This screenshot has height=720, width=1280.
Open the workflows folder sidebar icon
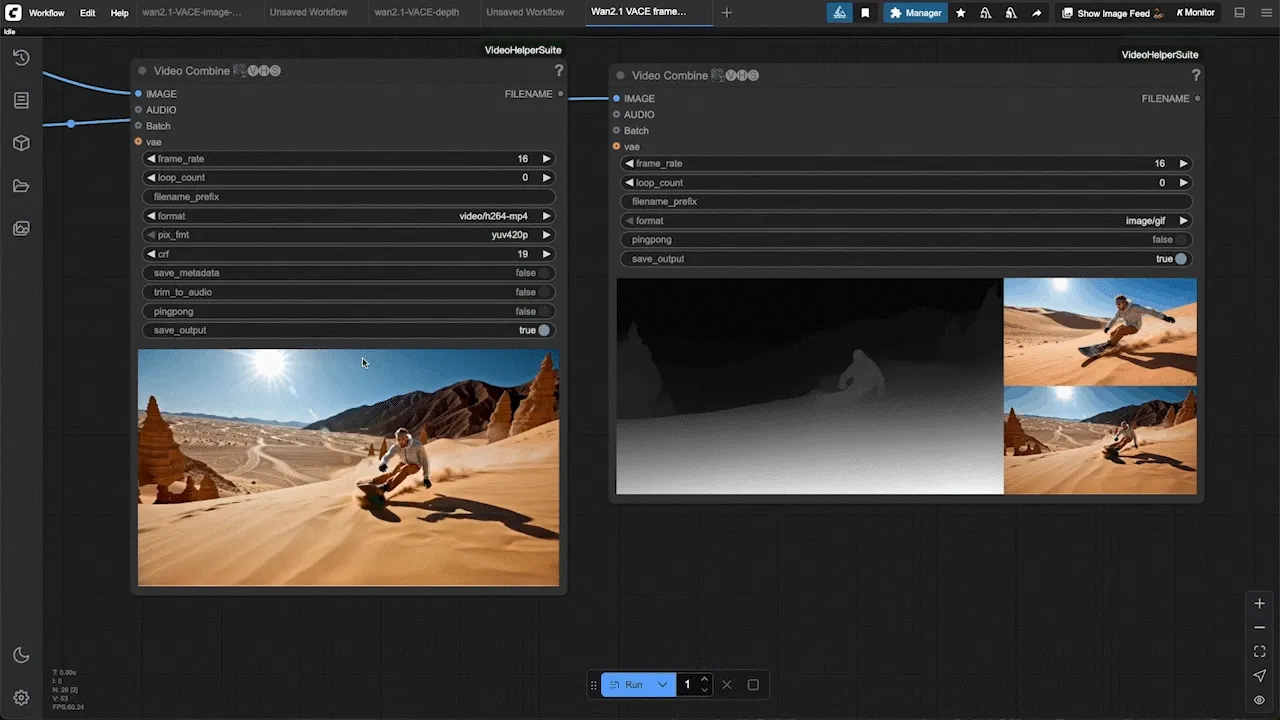click(21, 186)
